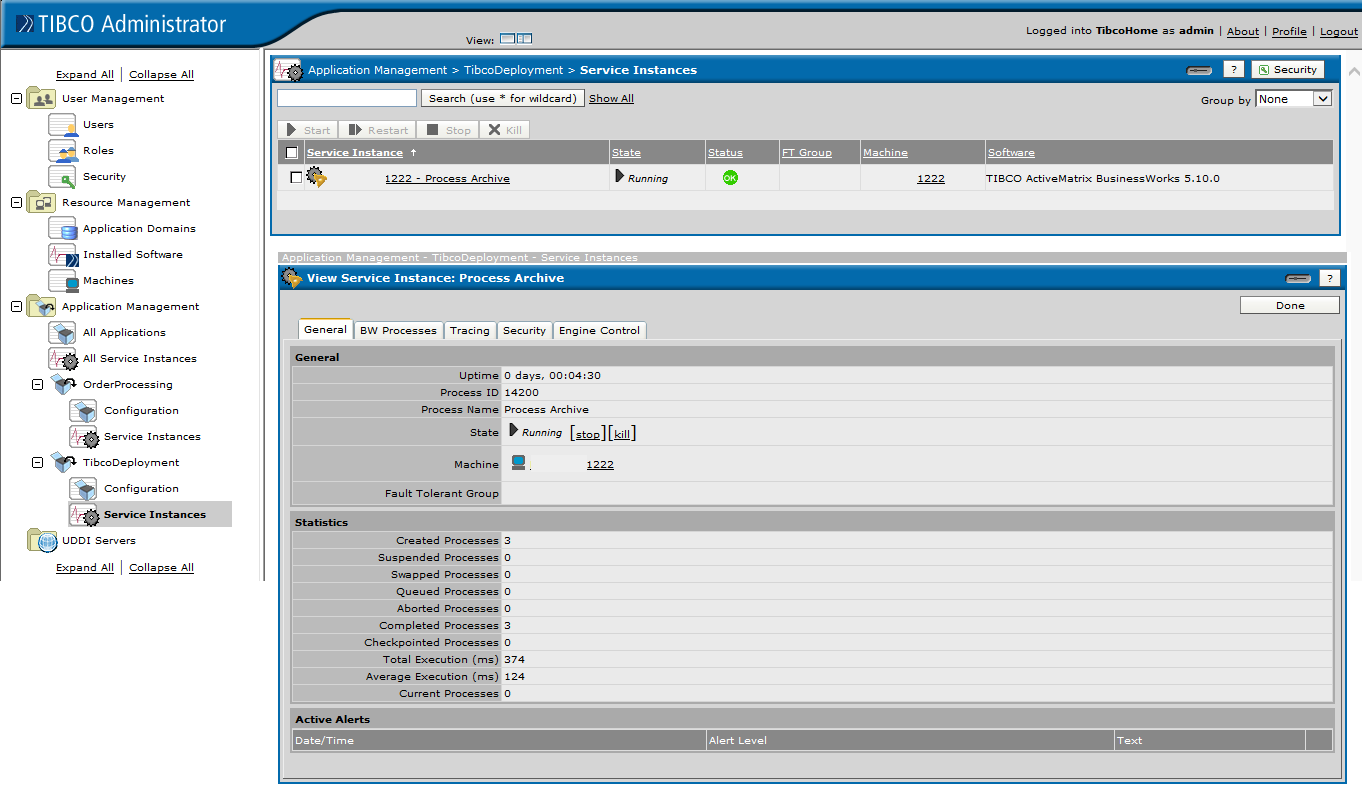Open Configuration under OrderProcessing
The image size is (1362, 785).
(84, 410)
